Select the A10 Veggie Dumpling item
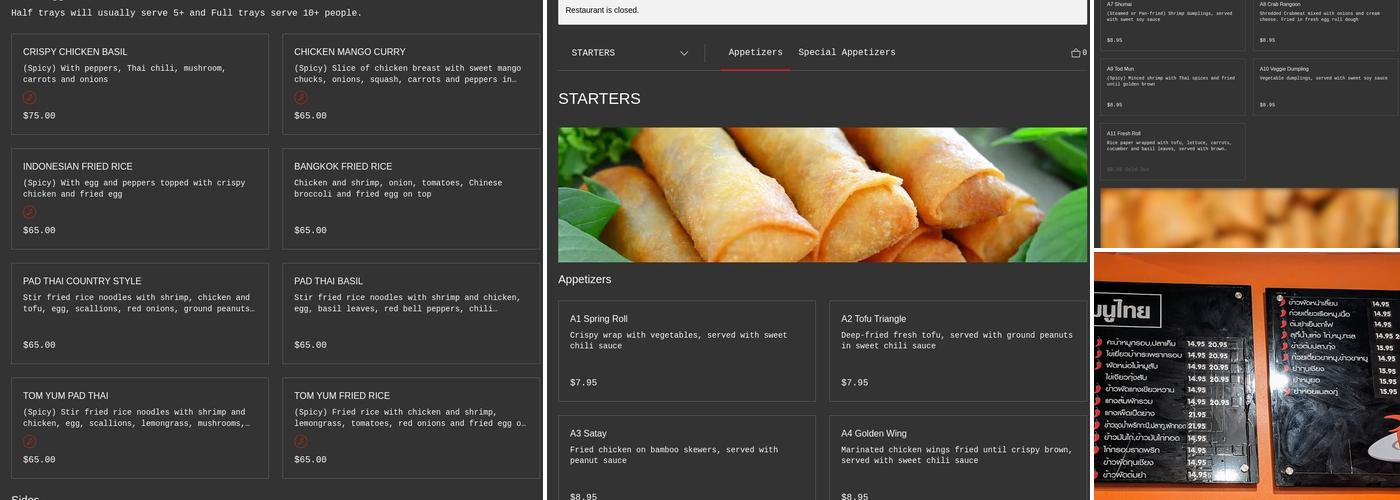1400x500 pixels. coord(1326,87)
